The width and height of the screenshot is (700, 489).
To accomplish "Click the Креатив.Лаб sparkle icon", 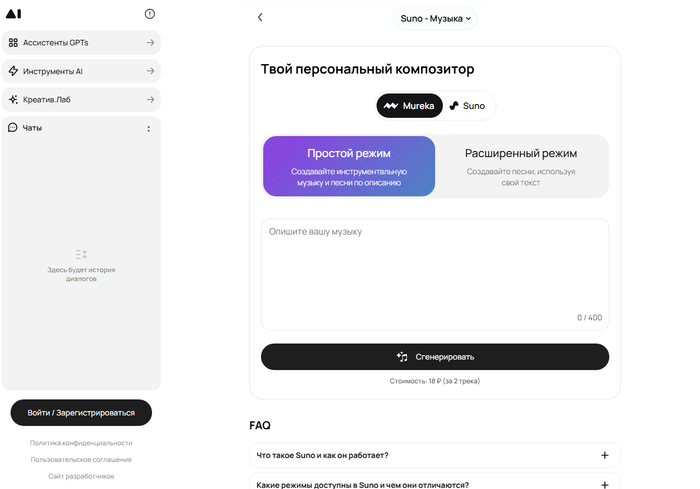I will pos(13,100).
